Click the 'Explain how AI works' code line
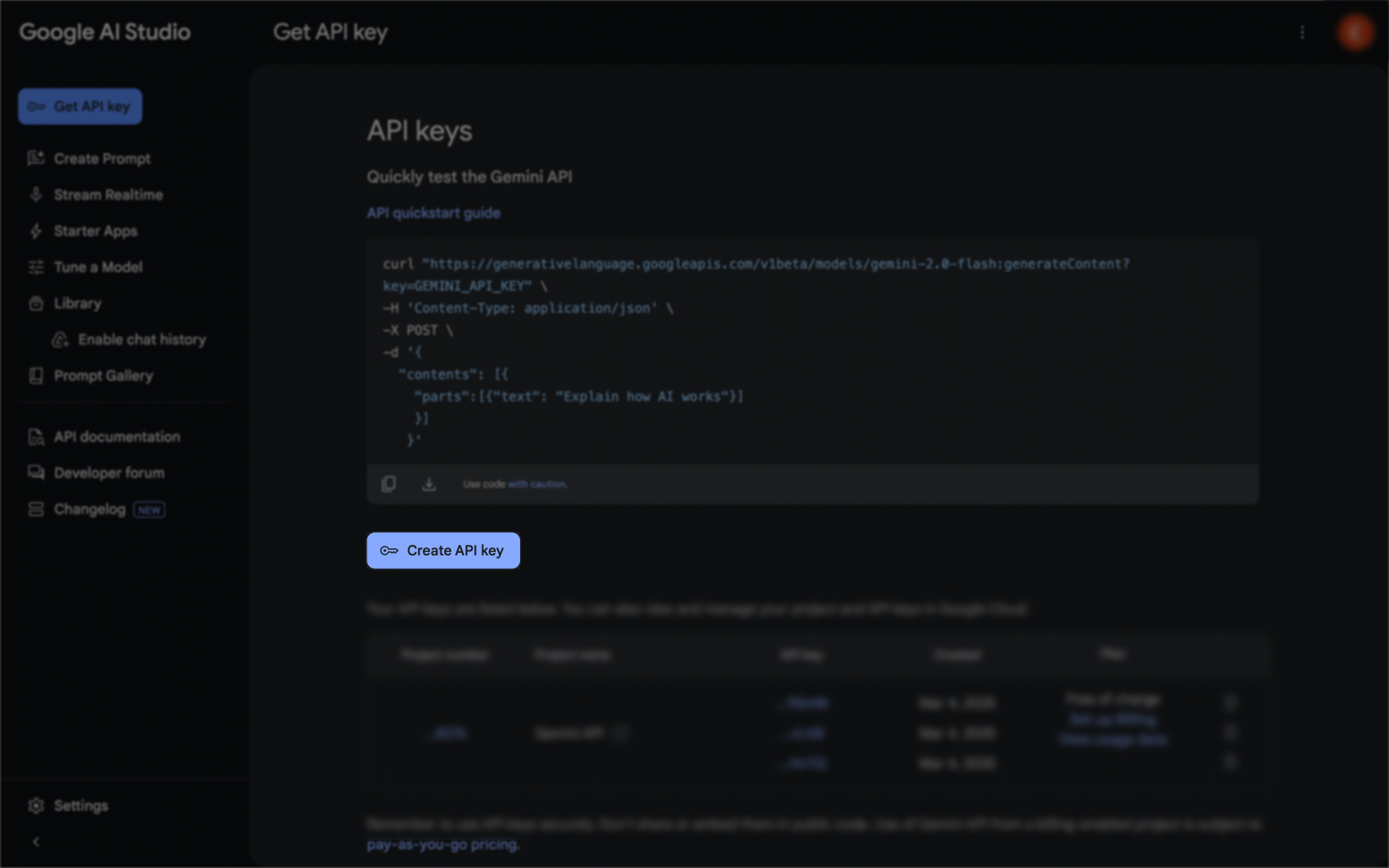Viewport: 1389px width, 868px height. tap(579, 396)
